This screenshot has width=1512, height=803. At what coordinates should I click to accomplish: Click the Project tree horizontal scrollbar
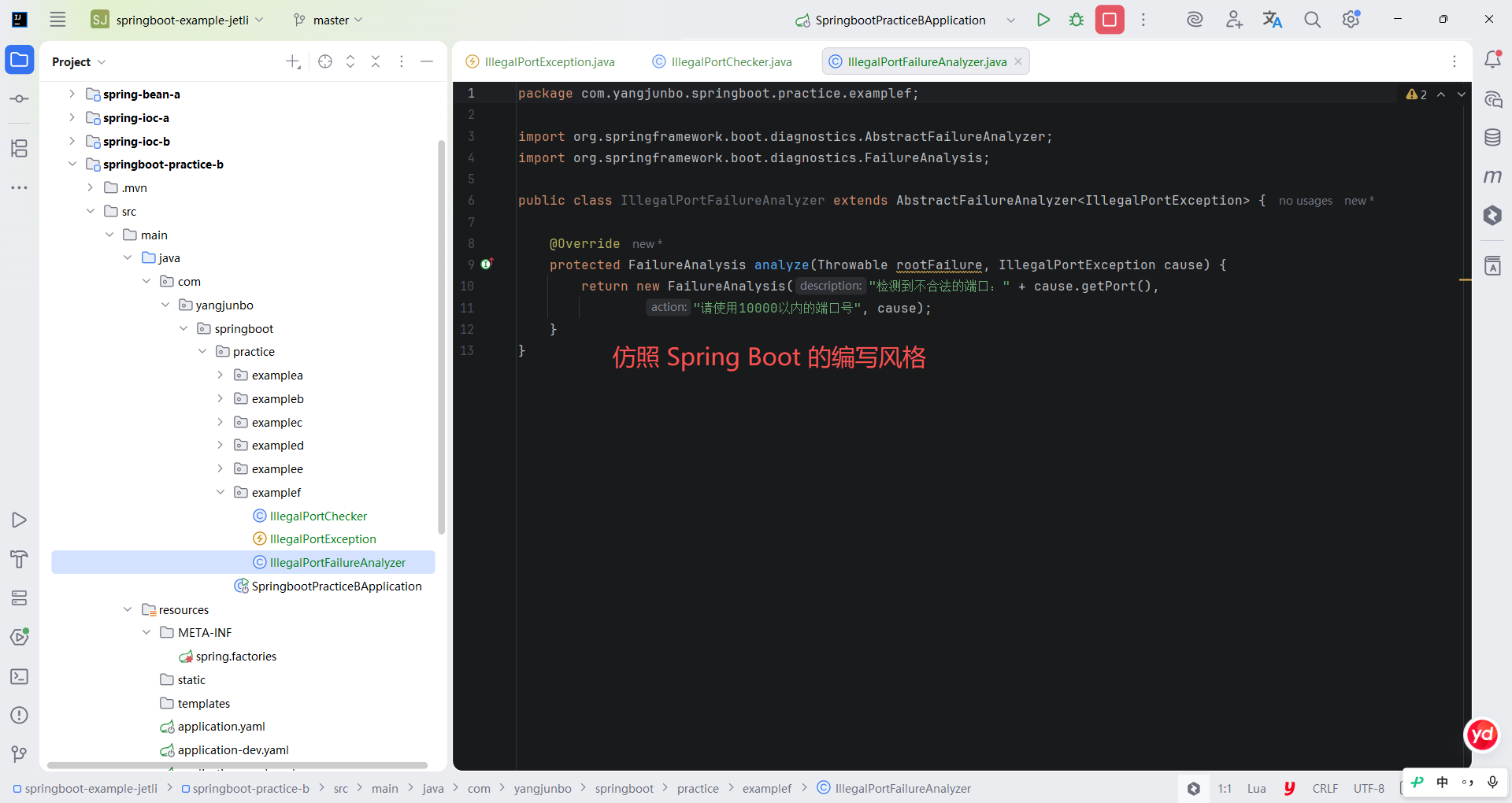(237, 765)
